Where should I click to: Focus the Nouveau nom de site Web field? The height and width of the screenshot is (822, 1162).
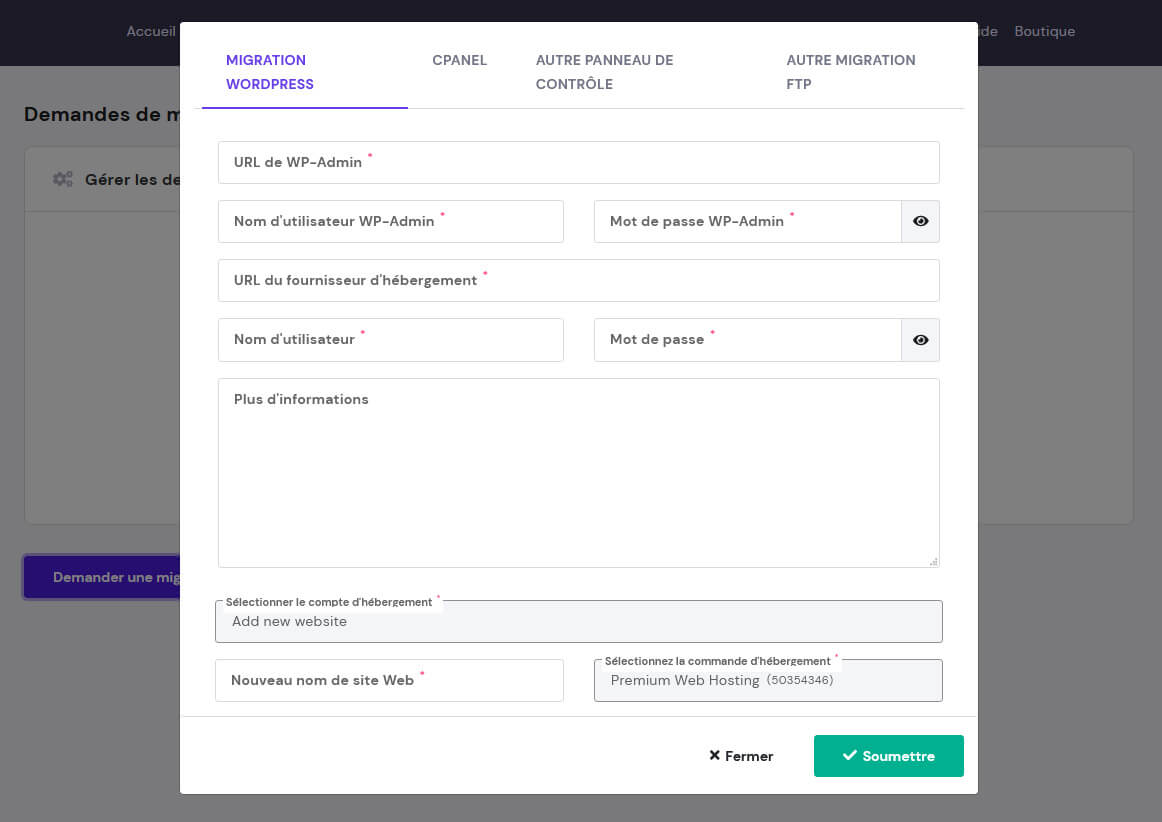(x=389, y=680)
